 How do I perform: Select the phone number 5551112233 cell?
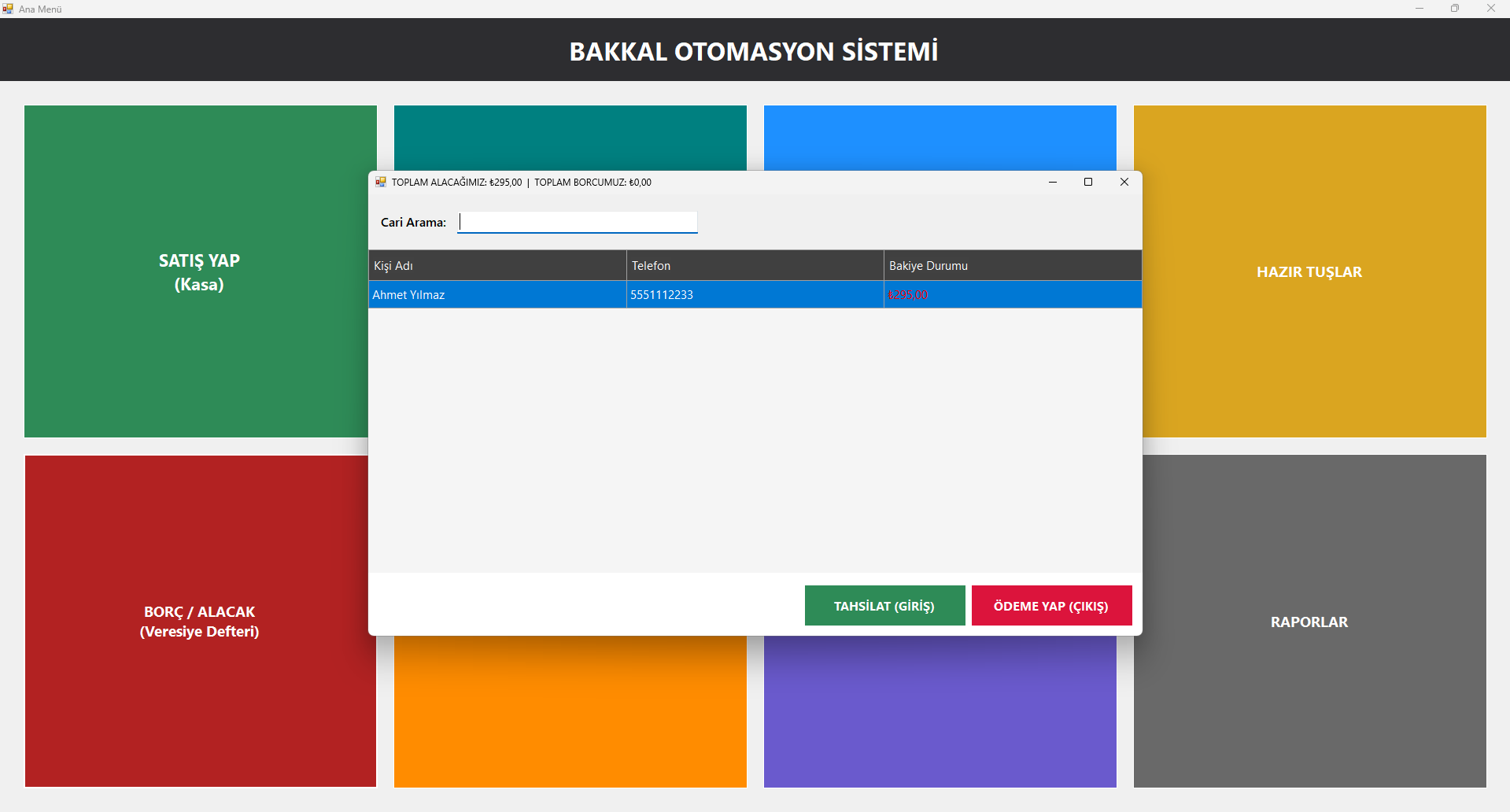(x=755, y=295)
